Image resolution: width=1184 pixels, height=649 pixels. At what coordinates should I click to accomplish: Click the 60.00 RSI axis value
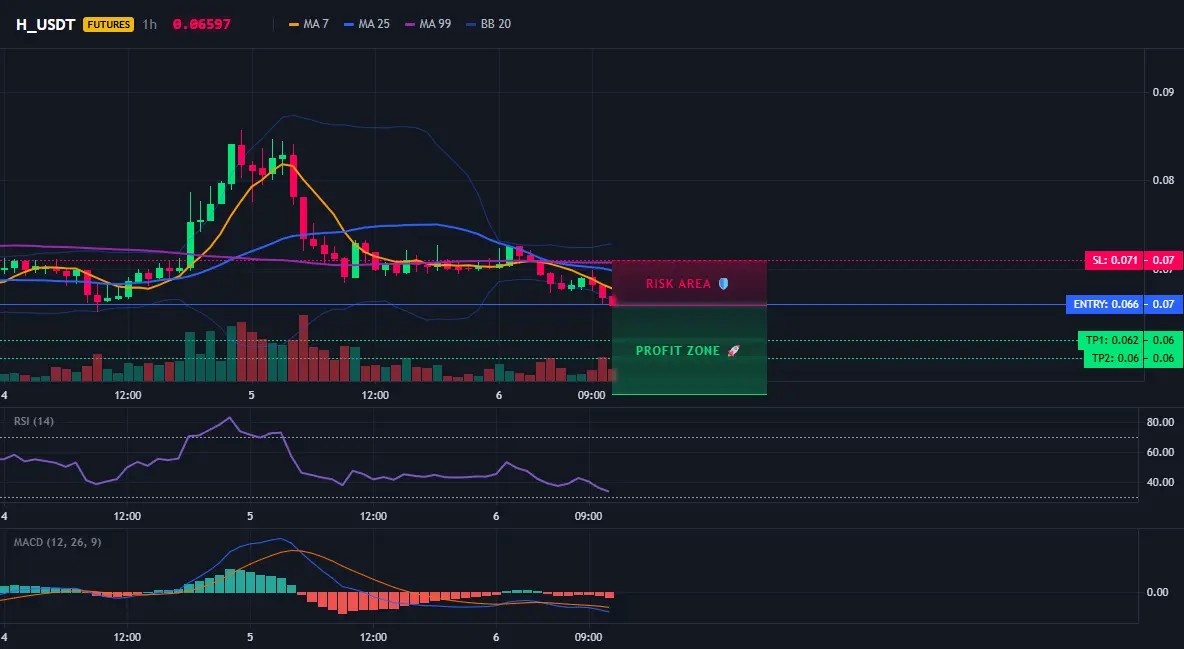[x=1161, y=452]
